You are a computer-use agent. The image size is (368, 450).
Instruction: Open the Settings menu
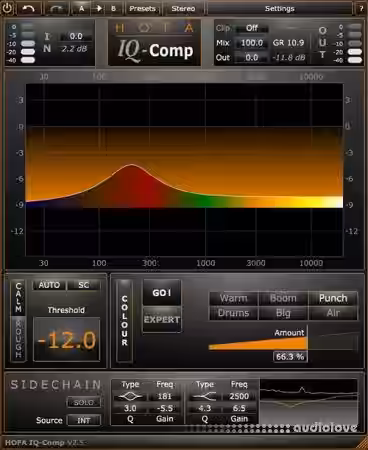[279, 9]
